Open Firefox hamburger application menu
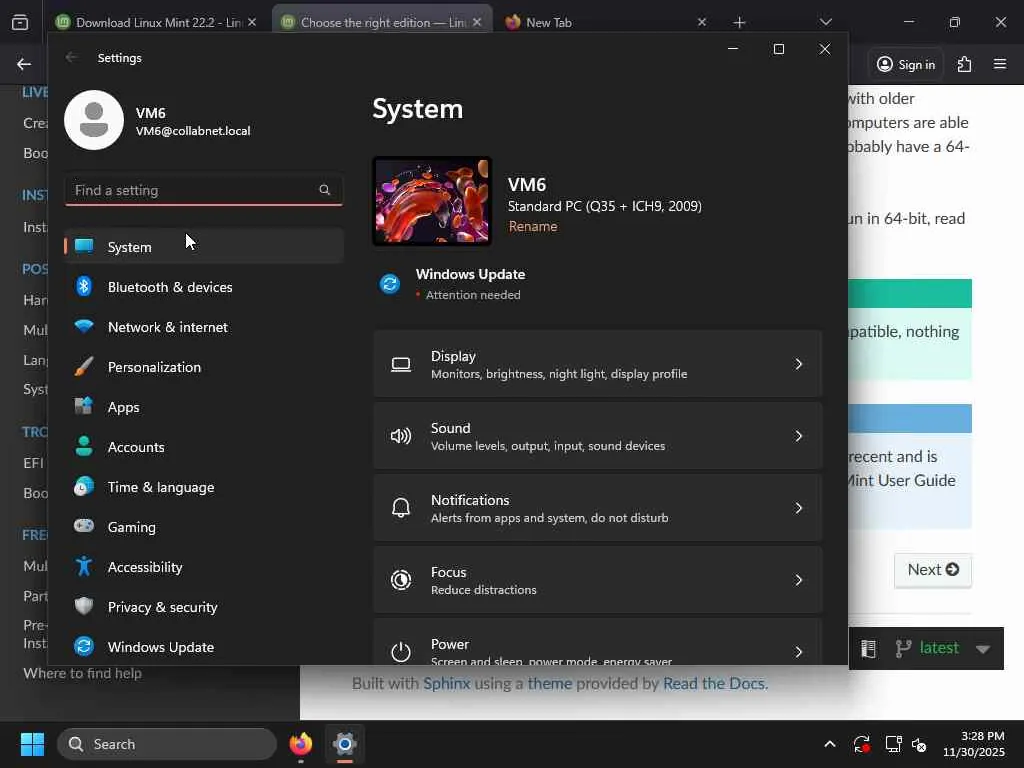Viewport: 1024px width, 768px height. (x=1000, y=64)
